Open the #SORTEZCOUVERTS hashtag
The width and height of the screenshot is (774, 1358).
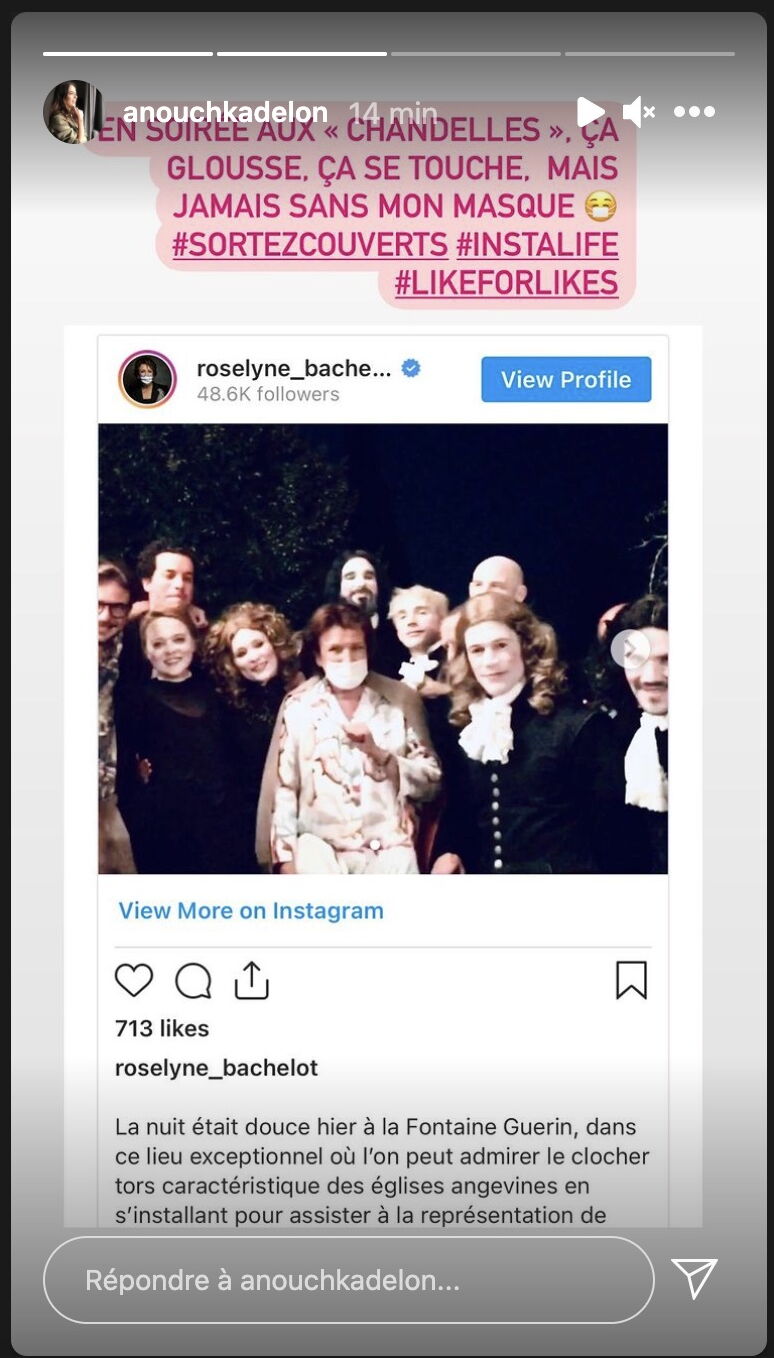click(310, 244)
